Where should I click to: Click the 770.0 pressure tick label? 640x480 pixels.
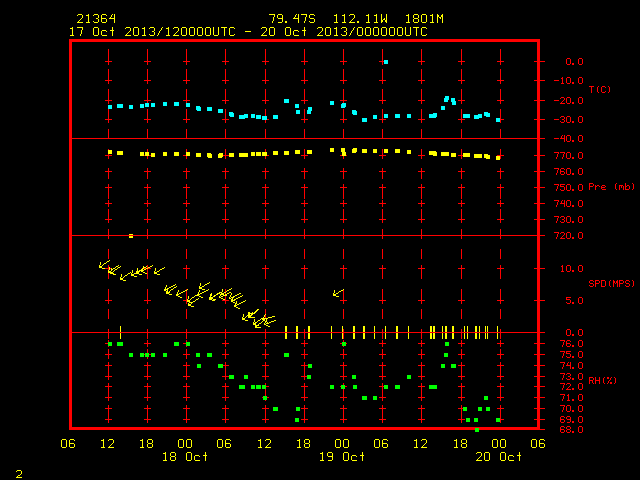tap(569, 156)
